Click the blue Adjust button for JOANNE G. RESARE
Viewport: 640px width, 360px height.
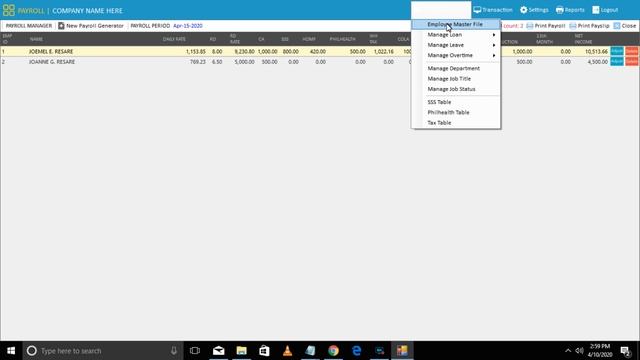coord(617,62)
